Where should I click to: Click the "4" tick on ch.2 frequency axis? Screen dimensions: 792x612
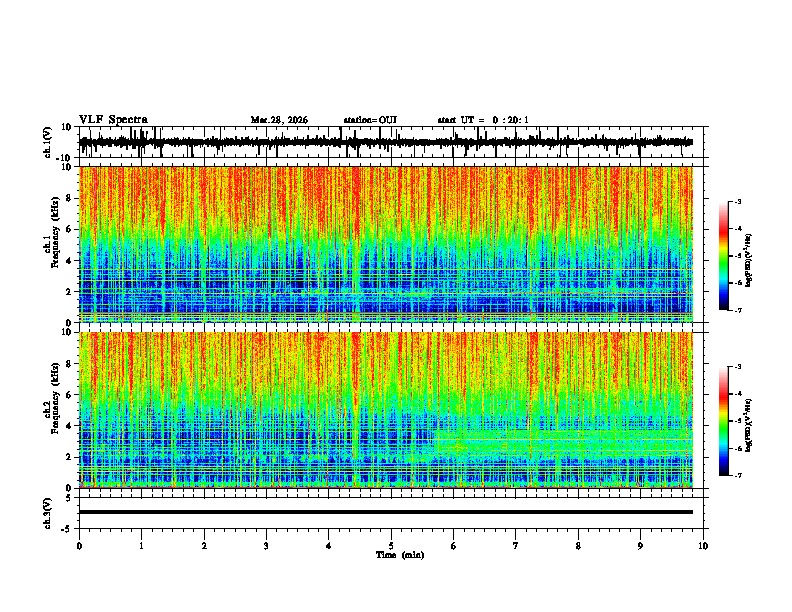69,426
